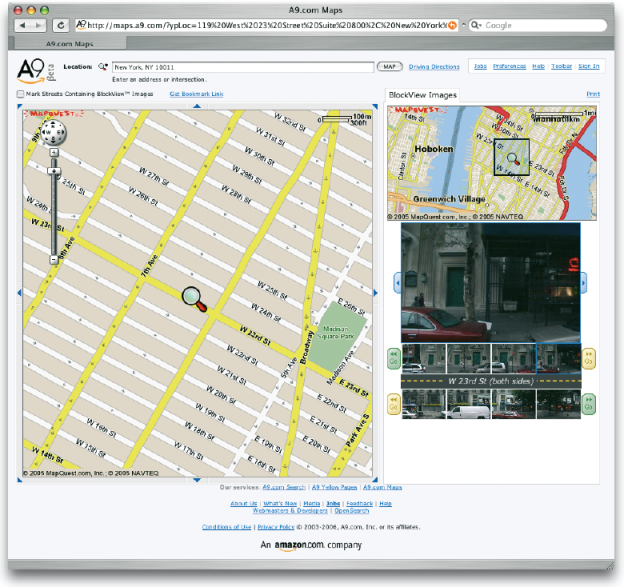Pan map east with right arrow
The width and height of the screenshot is (624, 587).
click(x=375, y=293)
